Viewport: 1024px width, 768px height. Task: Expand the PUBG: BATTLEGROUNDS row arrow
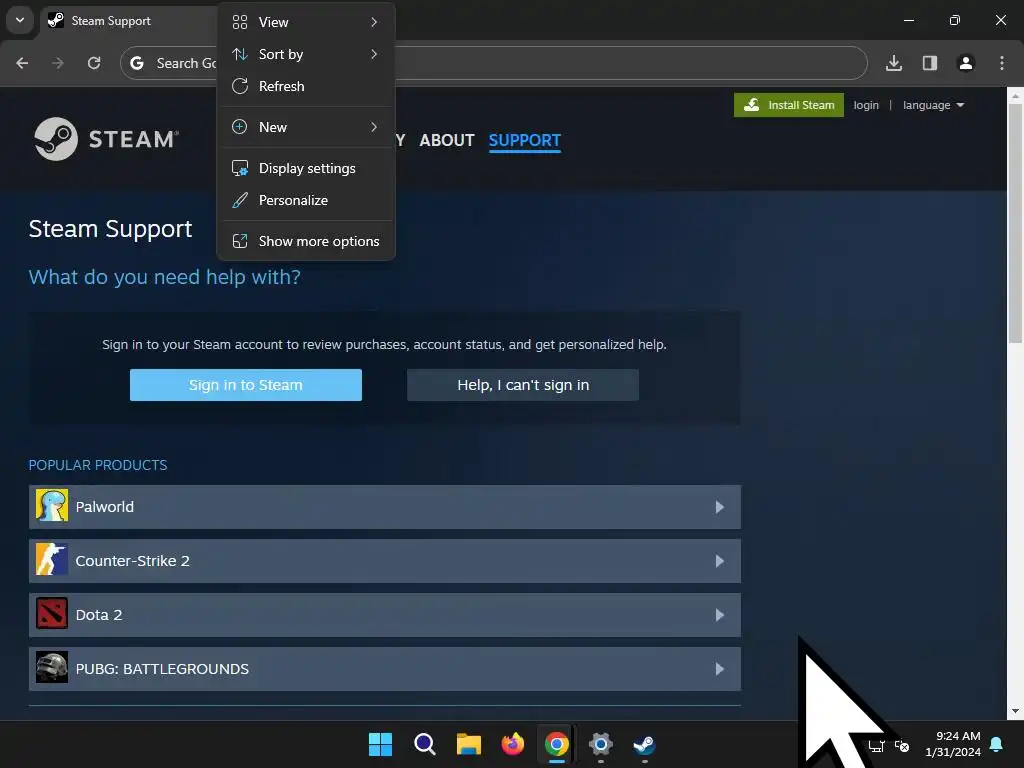720,669
